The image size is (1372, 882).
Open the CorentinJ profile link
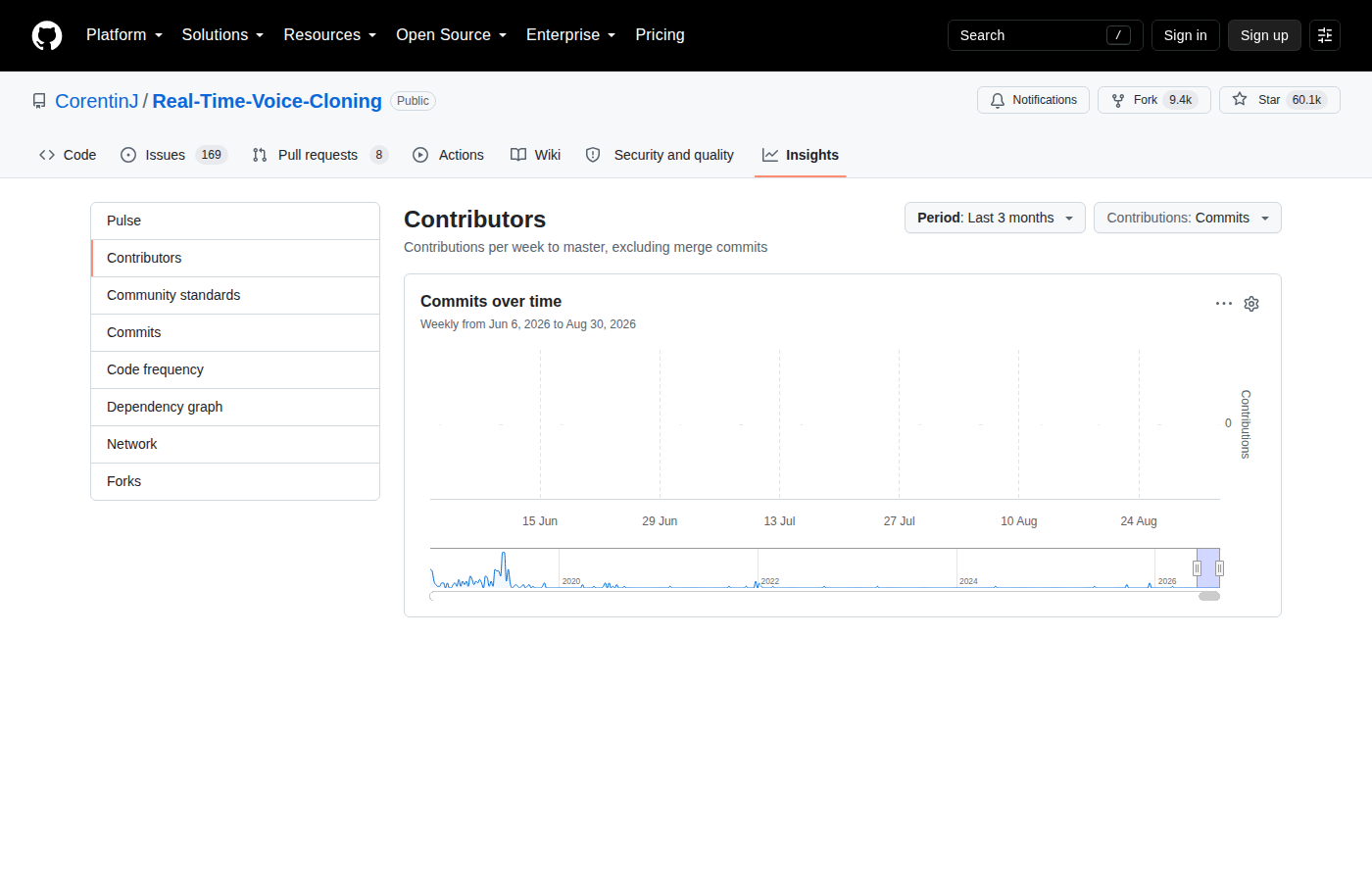point(97,101)
